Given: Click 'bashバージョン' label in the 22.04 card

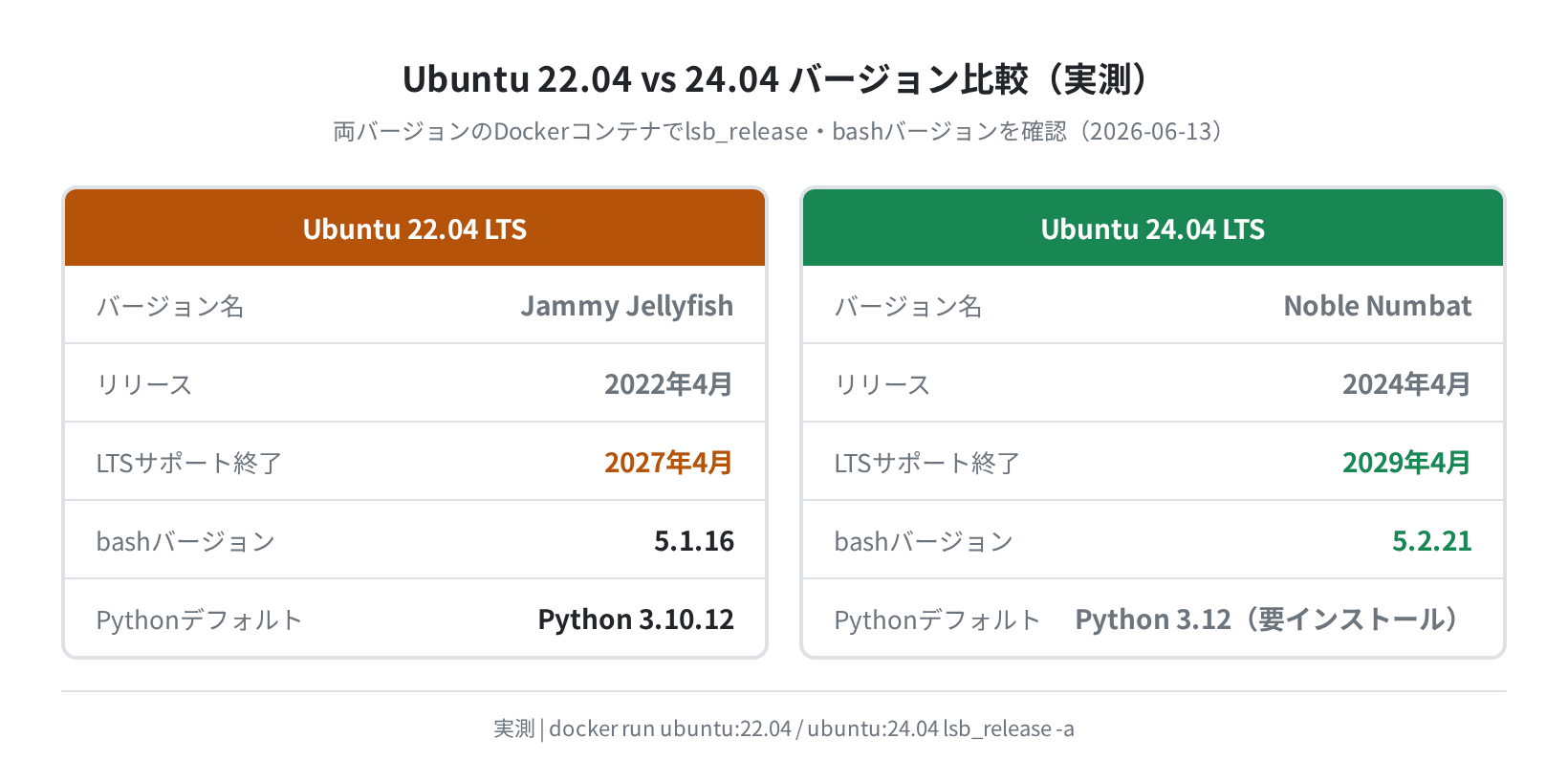Looking at the screenshot, I should point(185,541).
